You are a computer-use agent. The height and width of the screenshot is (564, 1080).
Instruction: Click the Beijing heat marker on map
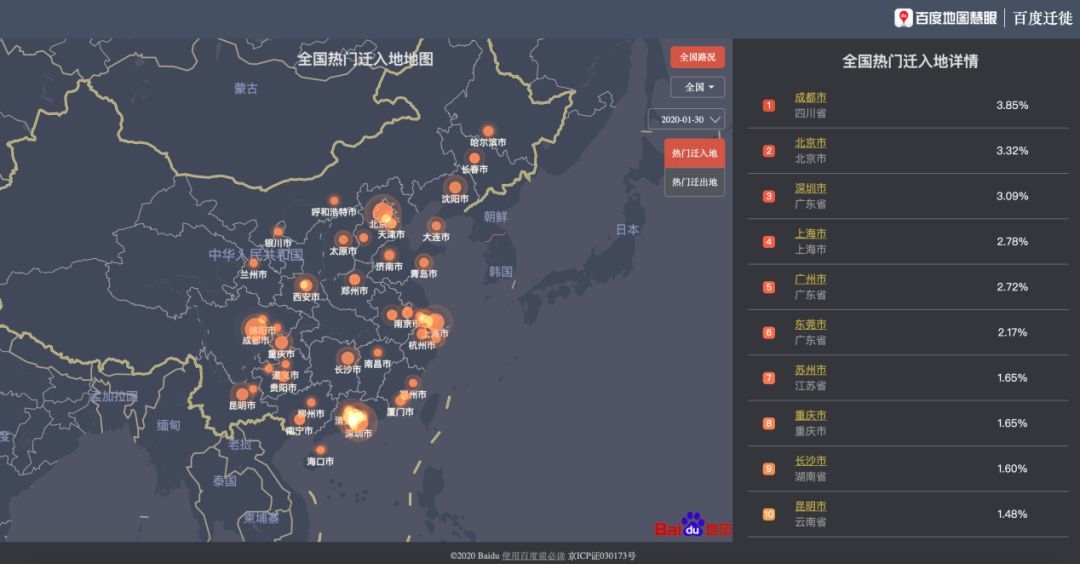382,211
